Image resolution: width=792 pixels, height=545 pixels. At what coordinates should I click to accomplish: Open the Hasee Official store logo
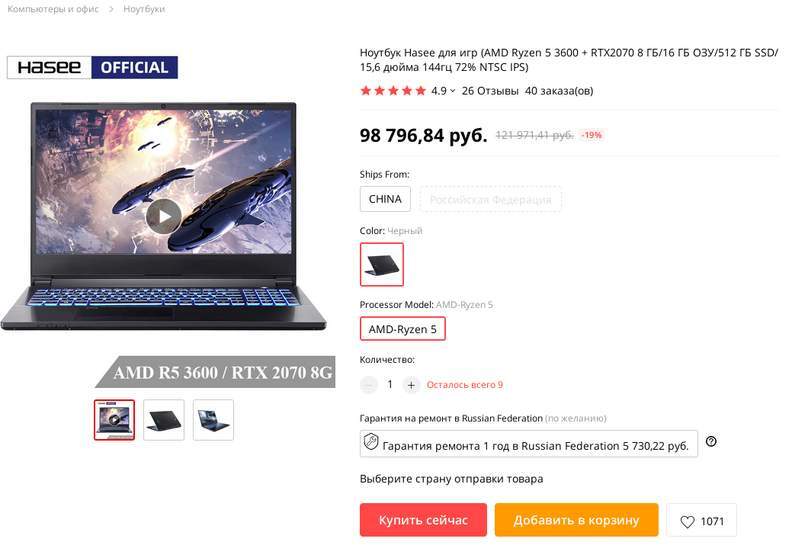[x=92, y=67]
